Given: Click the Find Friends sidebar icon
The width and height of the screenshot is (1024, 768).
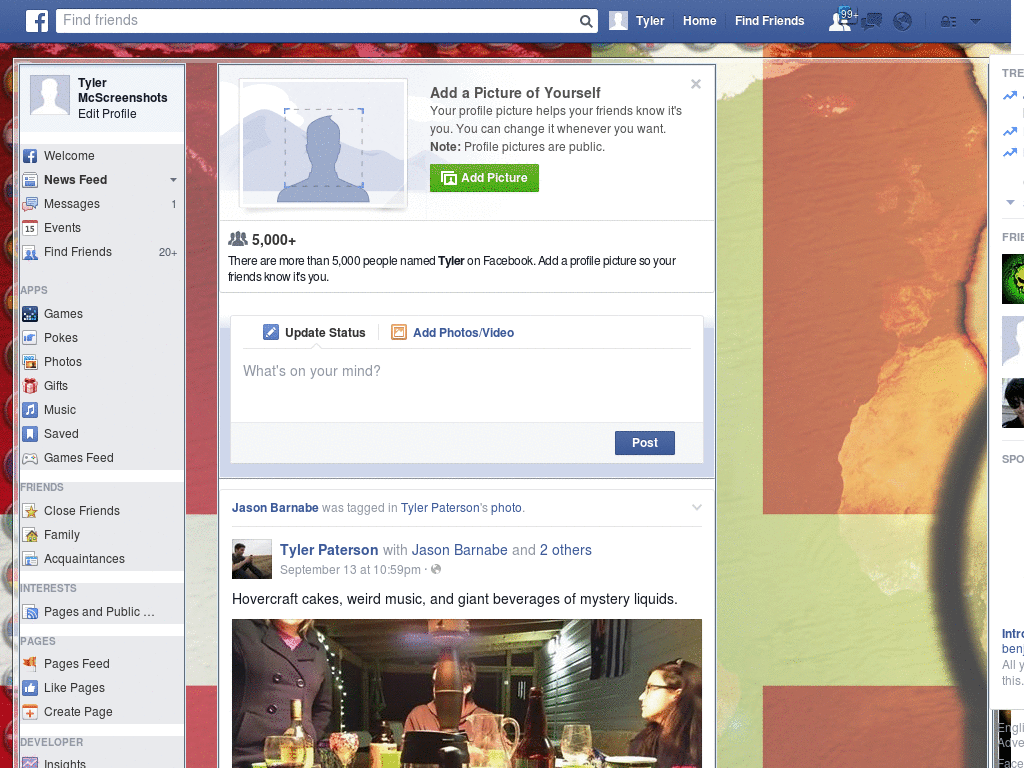Looking at the screenshot, I should (30, 252).
